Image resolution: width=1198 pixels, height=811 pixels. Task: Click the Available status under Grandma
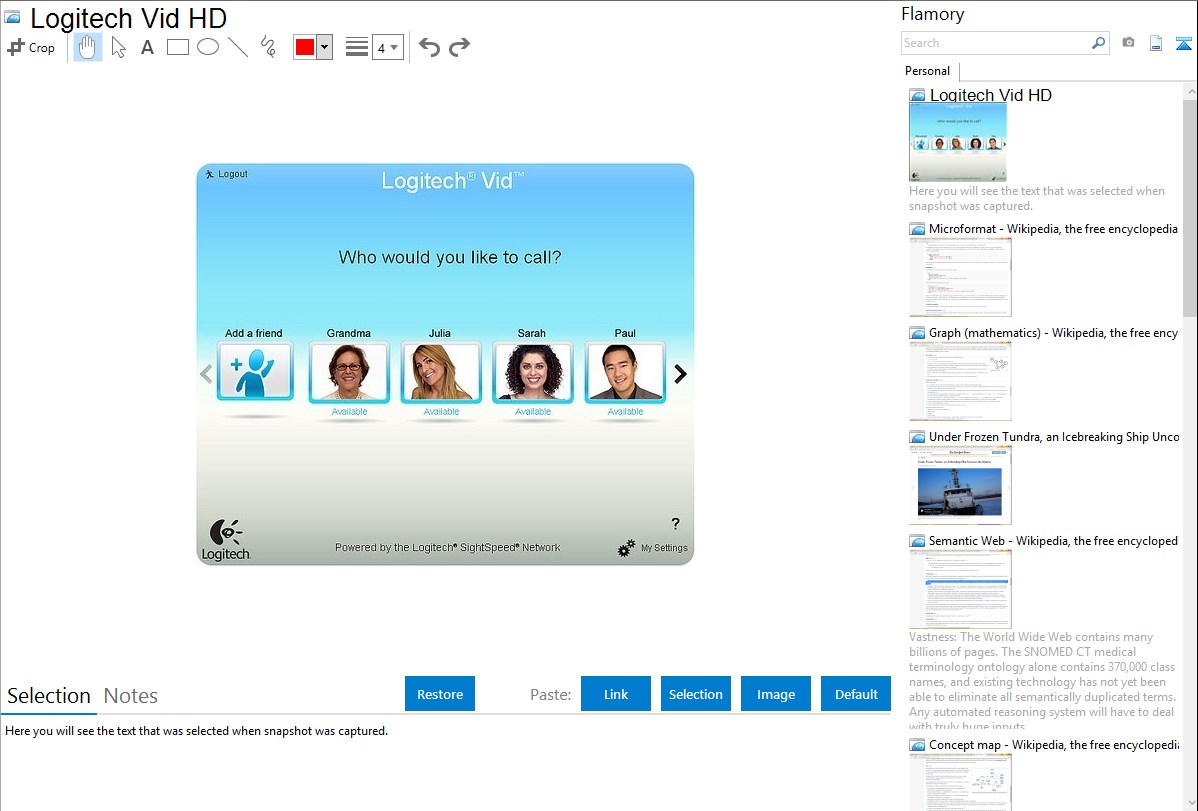coord(349,411)
